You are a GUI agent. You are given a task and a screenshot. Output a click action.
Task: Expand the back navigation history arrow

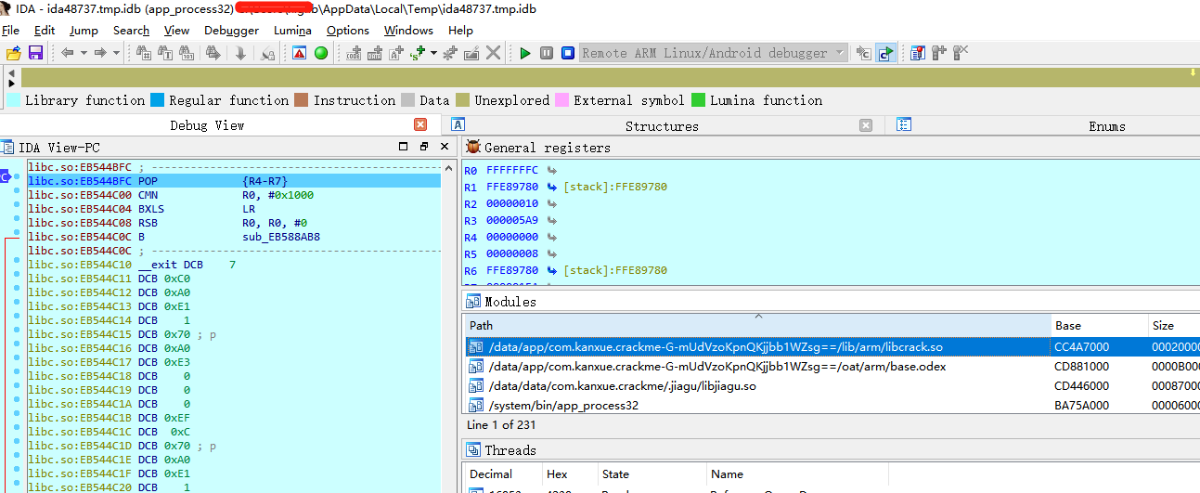pyautogui.click(x=82, y=52)
